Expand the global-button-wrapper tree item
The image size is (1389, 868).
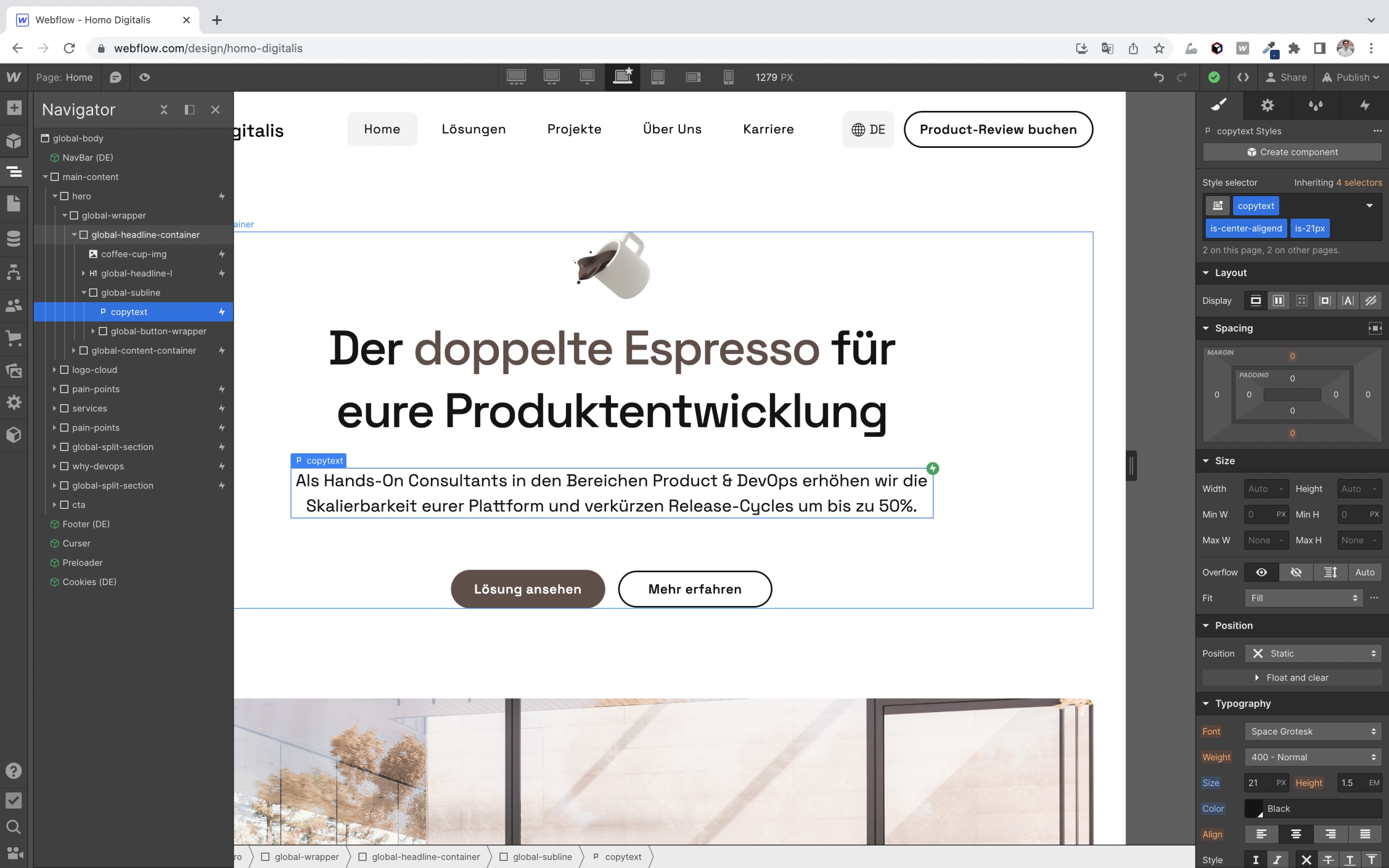coord(93,331)
